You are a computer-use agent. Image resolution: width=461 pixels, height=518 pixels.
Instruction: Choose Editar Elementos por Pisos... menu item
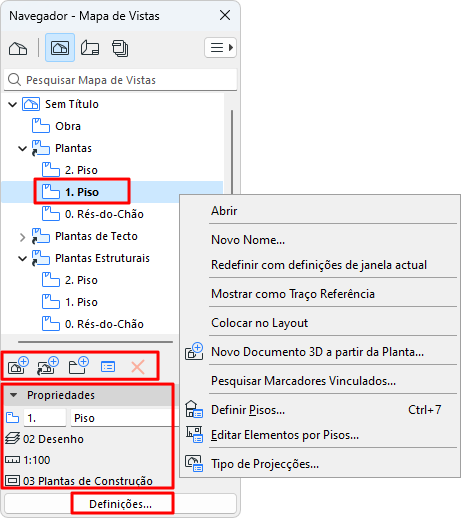(x=285, y=435)
